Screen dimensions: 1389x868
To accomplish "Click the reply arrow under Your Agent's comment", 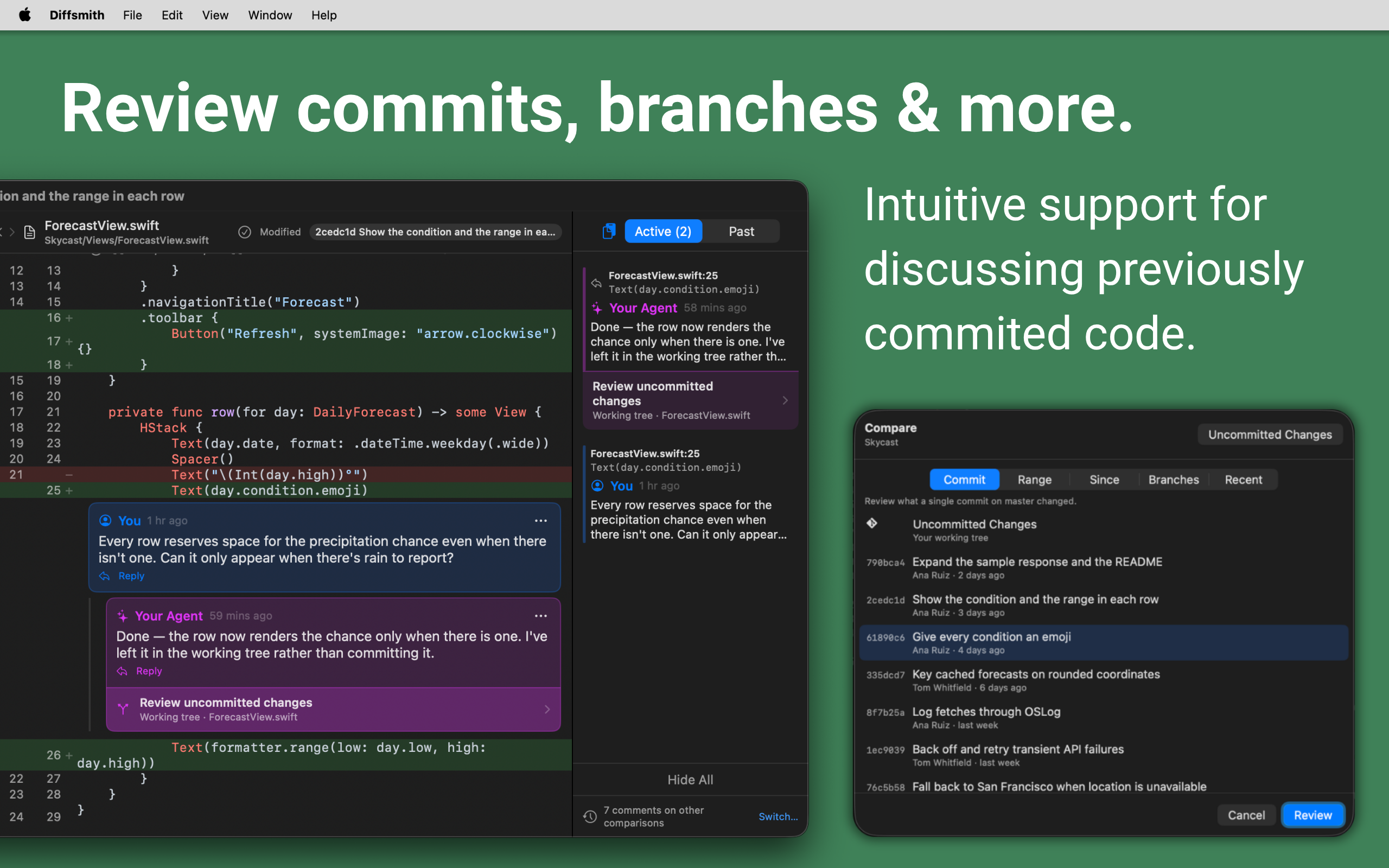I will click(x=122, y=671).
